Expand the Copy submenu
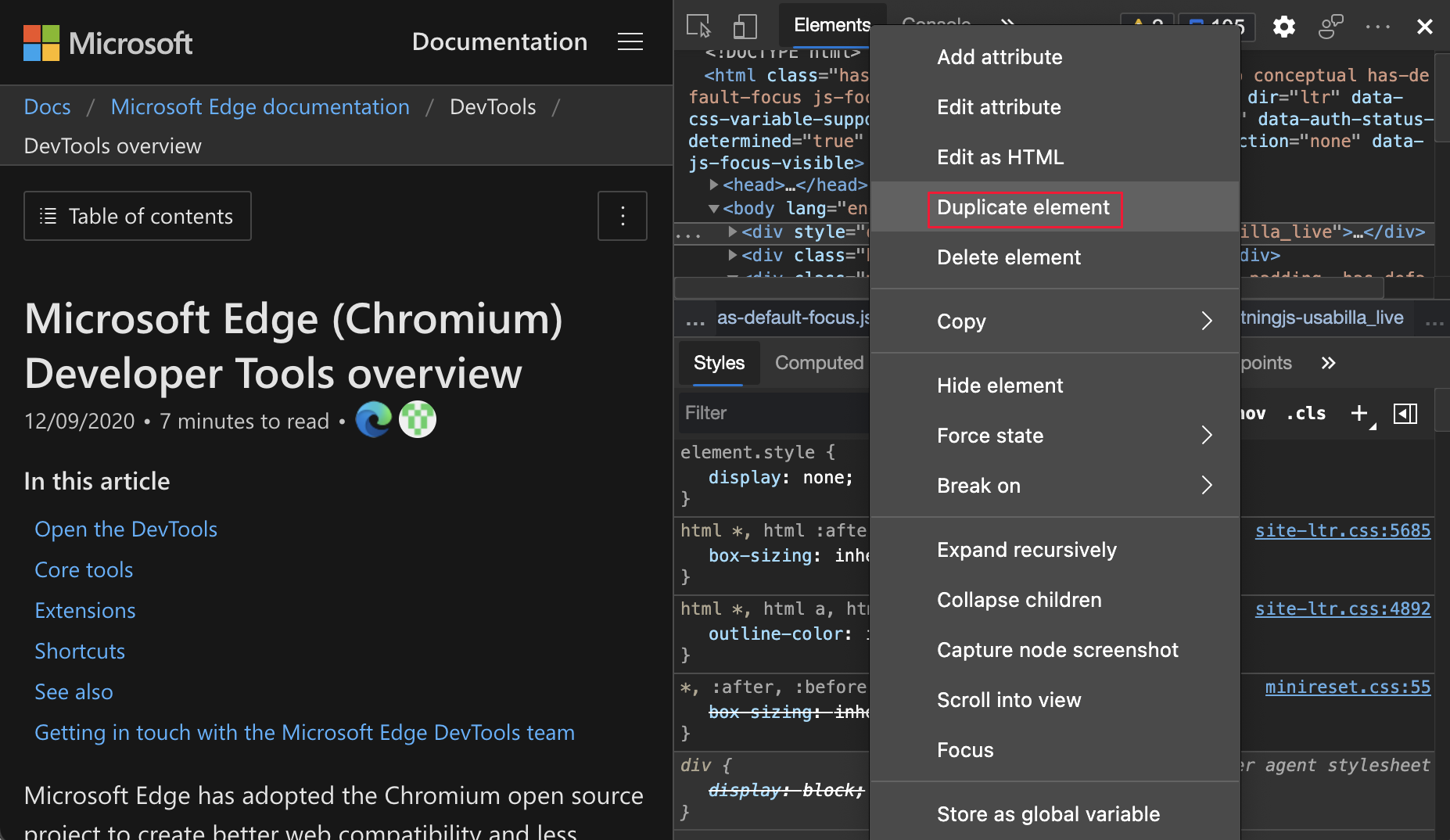 tap(961, 321)
